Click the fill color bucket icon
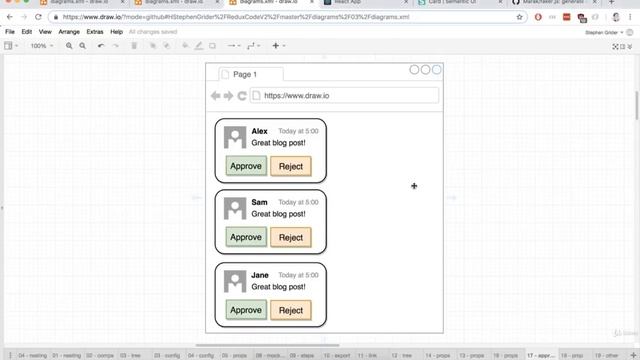 (185, 46)
